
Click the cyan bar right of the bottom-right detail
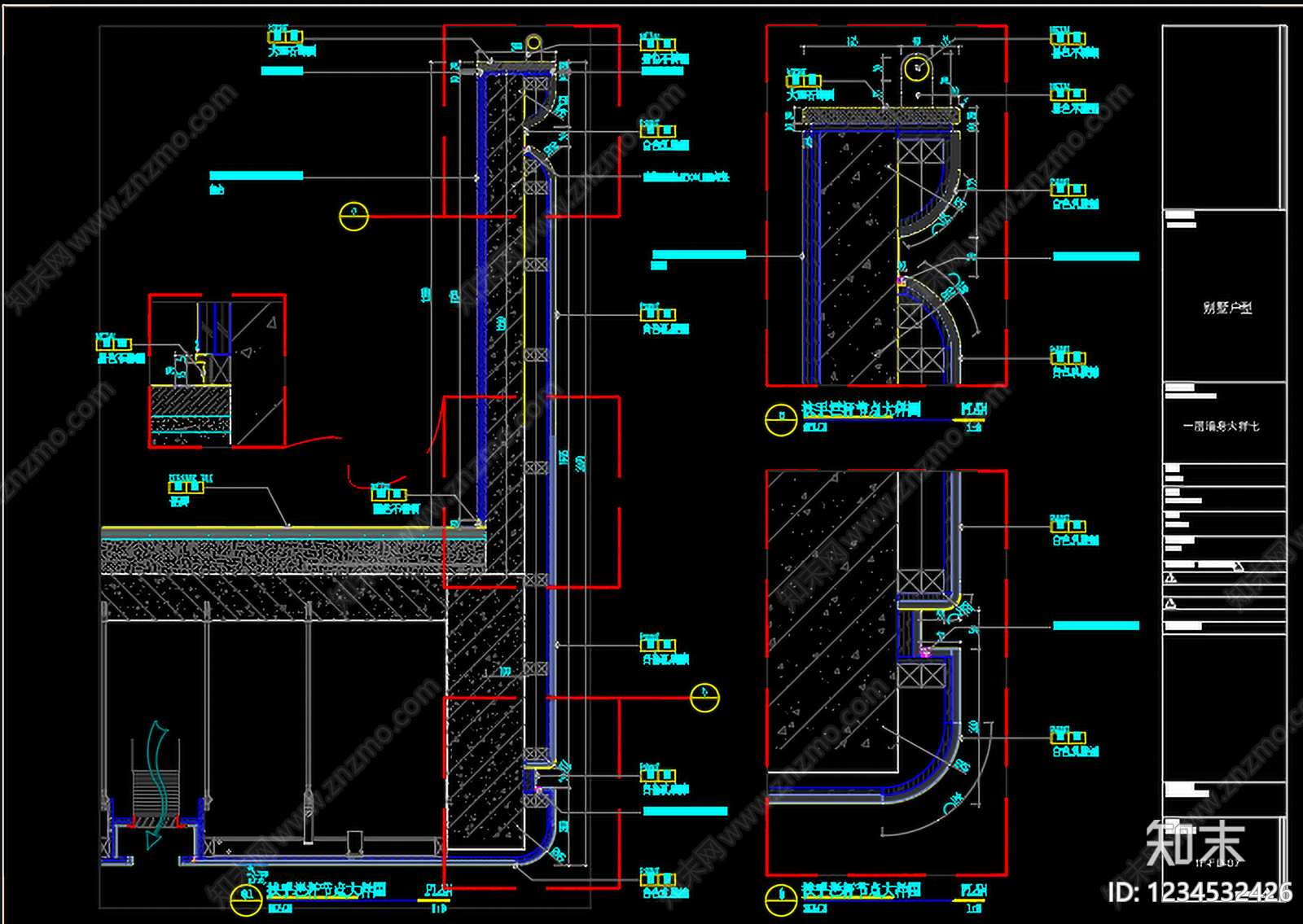click(1096, 625)
